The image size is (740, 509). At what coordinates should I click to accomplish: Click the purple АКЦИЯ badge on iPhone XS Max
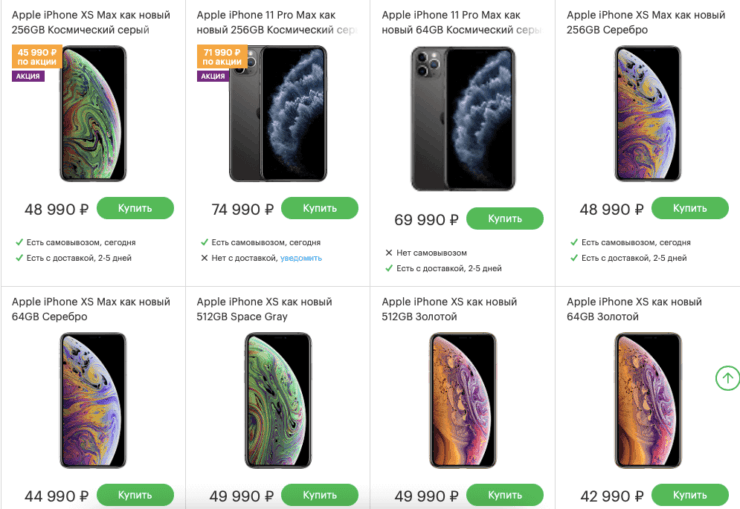(x=28, y=76)
